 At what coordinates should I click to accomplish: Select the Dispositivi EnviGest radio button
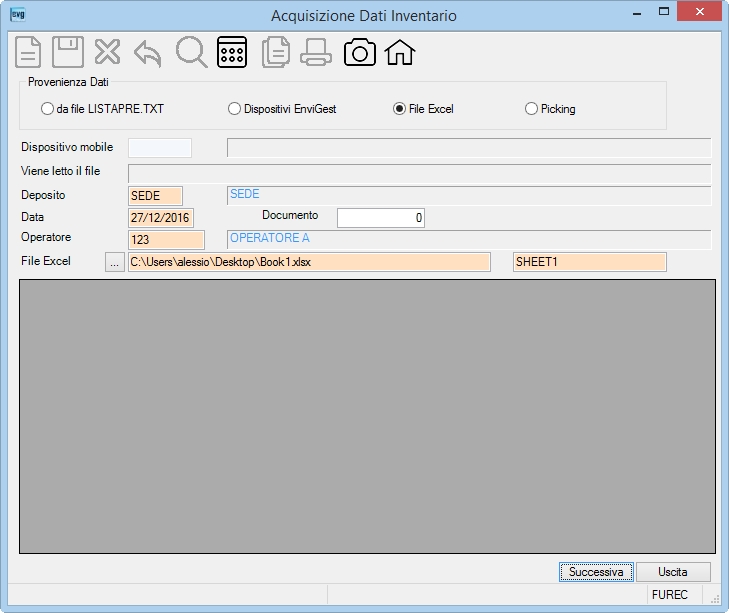[282, 109]
